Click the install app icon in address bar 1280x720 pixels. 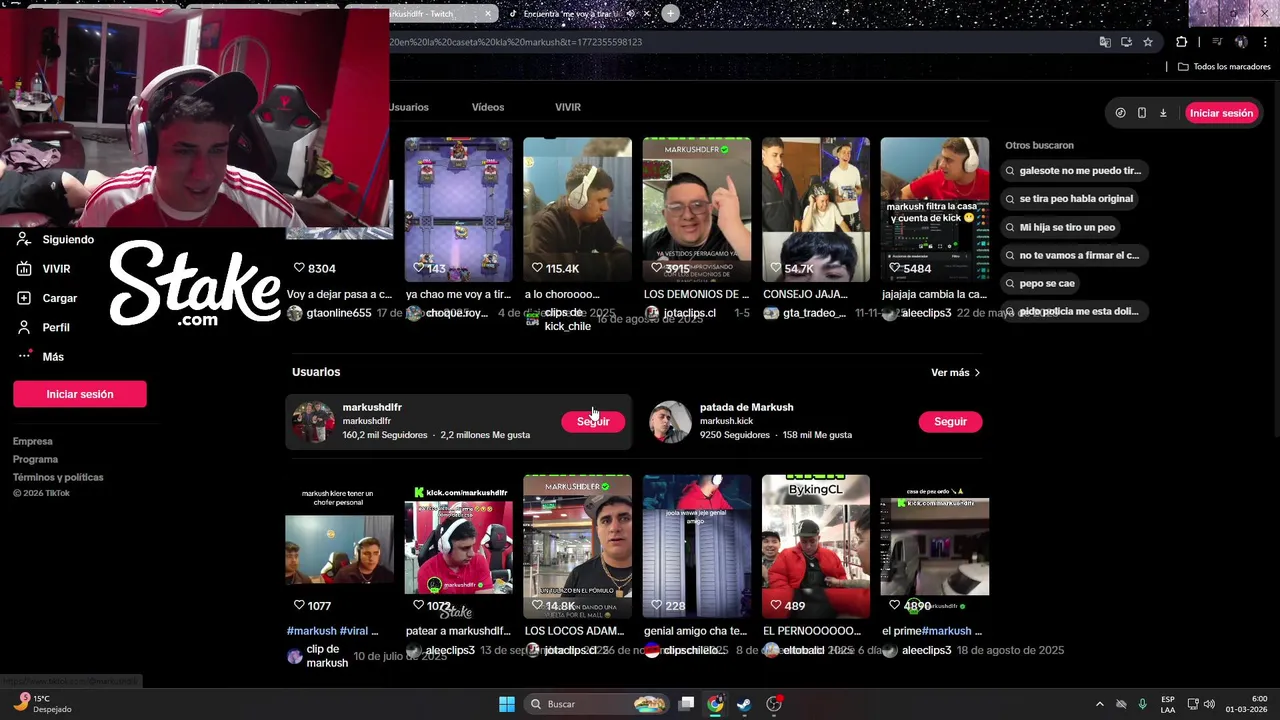[x=1126, y=42]
